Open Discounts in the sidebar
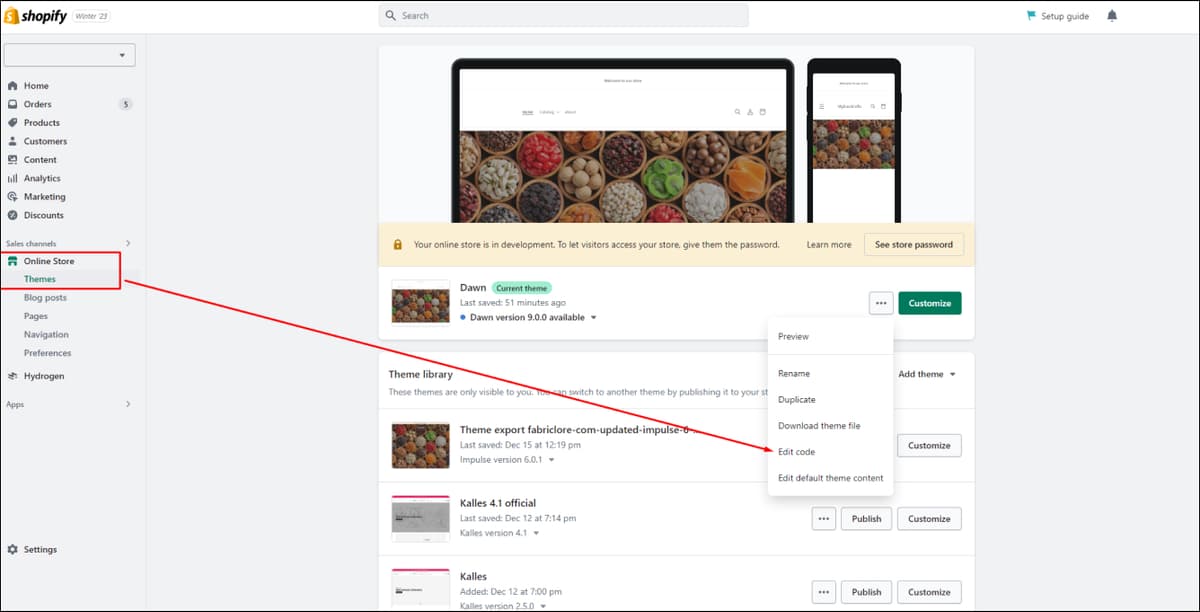The width and height of the screenshot is (1200, 612). coord(44,215)
